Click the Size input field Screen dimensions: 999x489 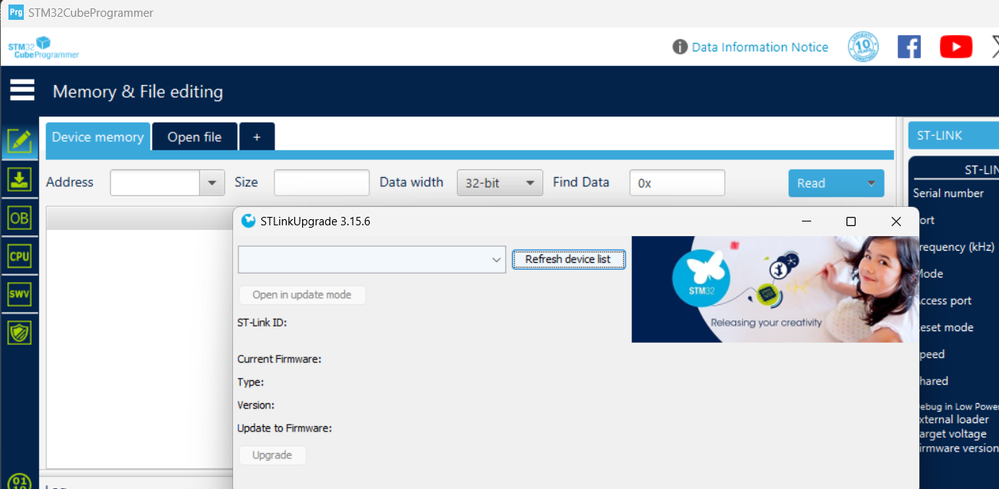click(x=322, y=183)
